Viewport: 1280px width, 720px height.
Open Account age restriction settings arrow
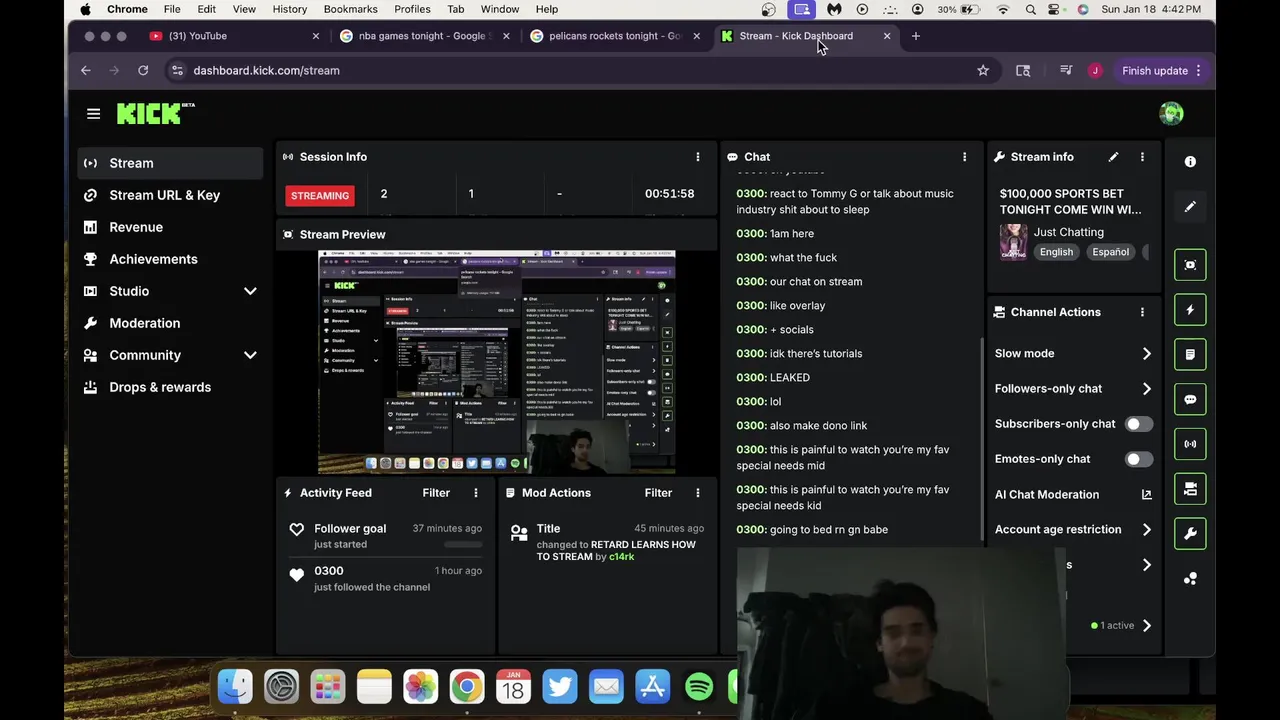[1146, 530]
